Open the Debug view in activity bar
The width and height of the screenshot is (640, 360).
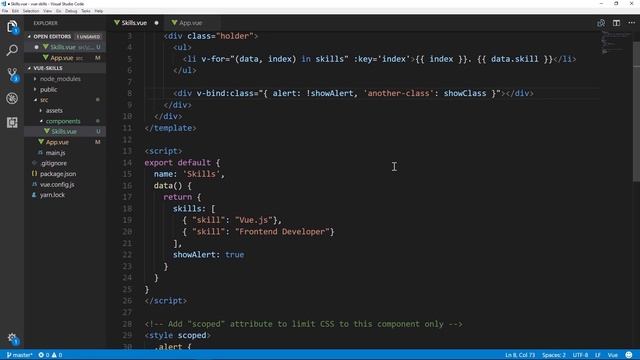(x=12, y=98)
